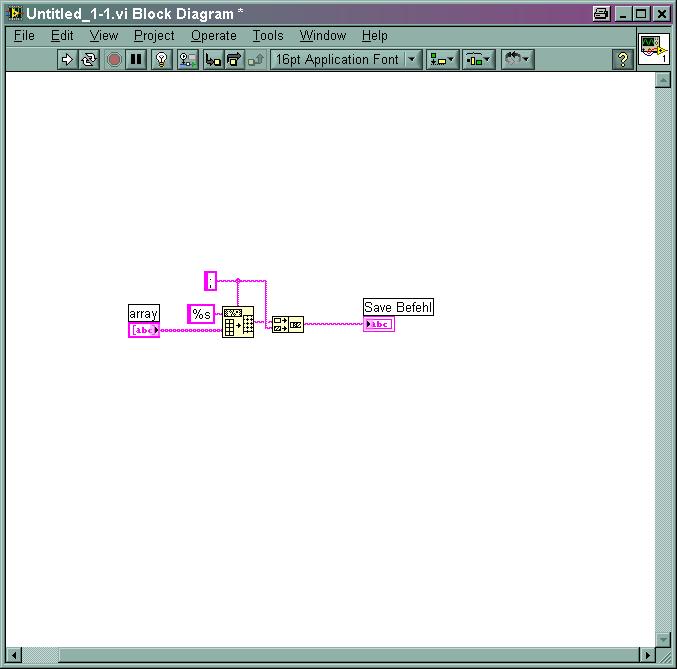Screen dimensions: 677x669
Task: Click the Step Over button
Action: coord(234,60)
